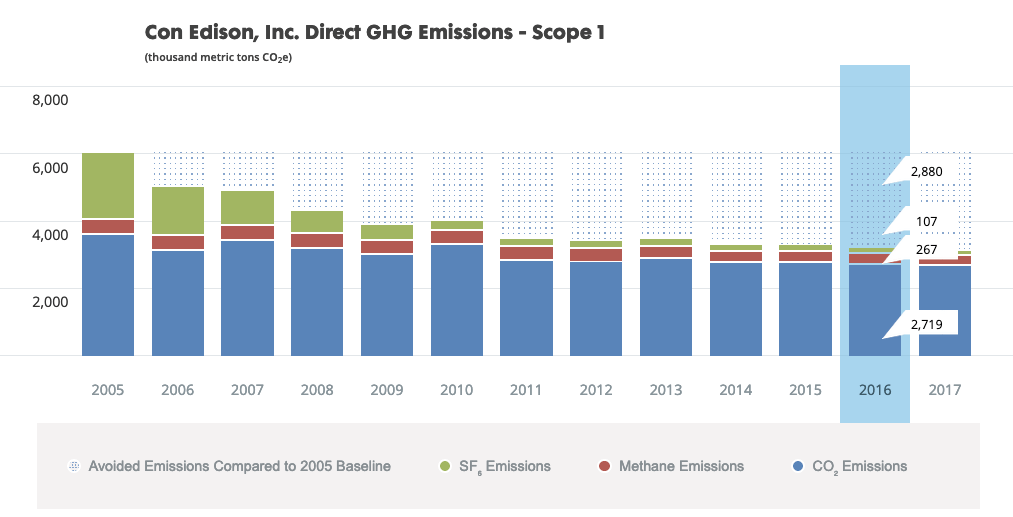Image resolution: width=1013 pixels, height=517 pixels.
Task: Click the 2014 x-axis label
Action: [736, 390]
